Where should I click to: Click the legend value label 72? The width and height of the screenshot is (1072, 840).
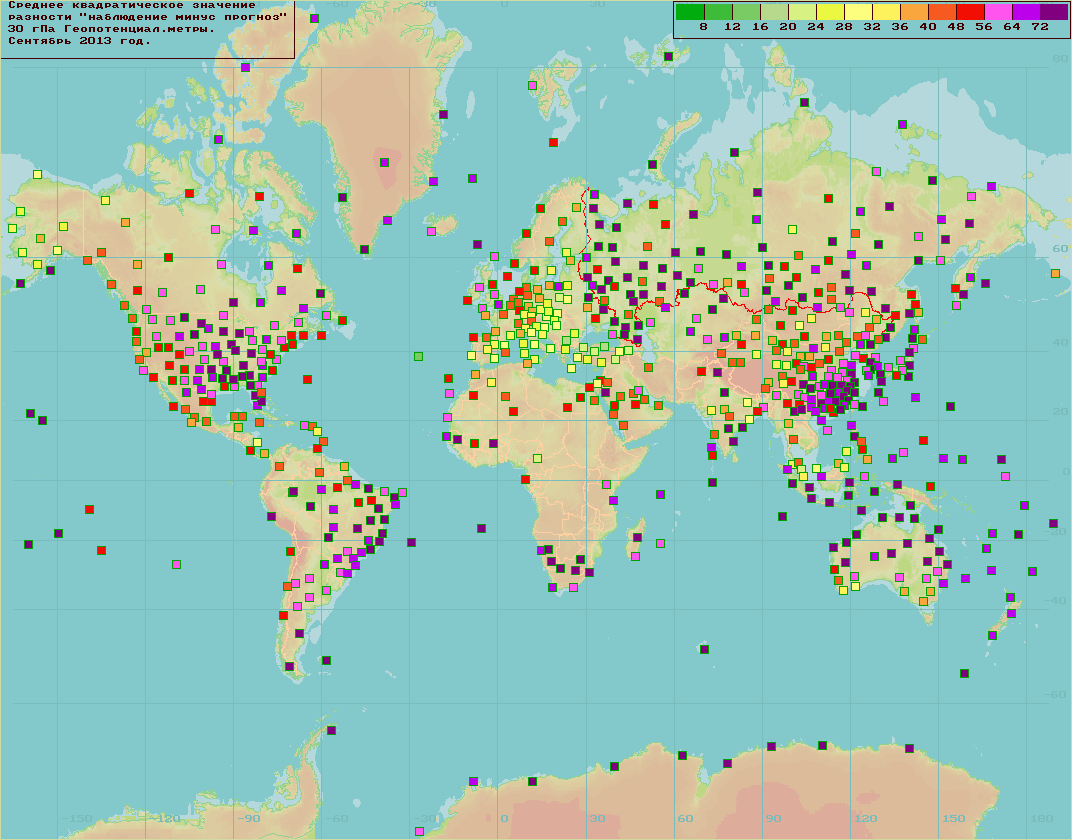(1040, 27)
